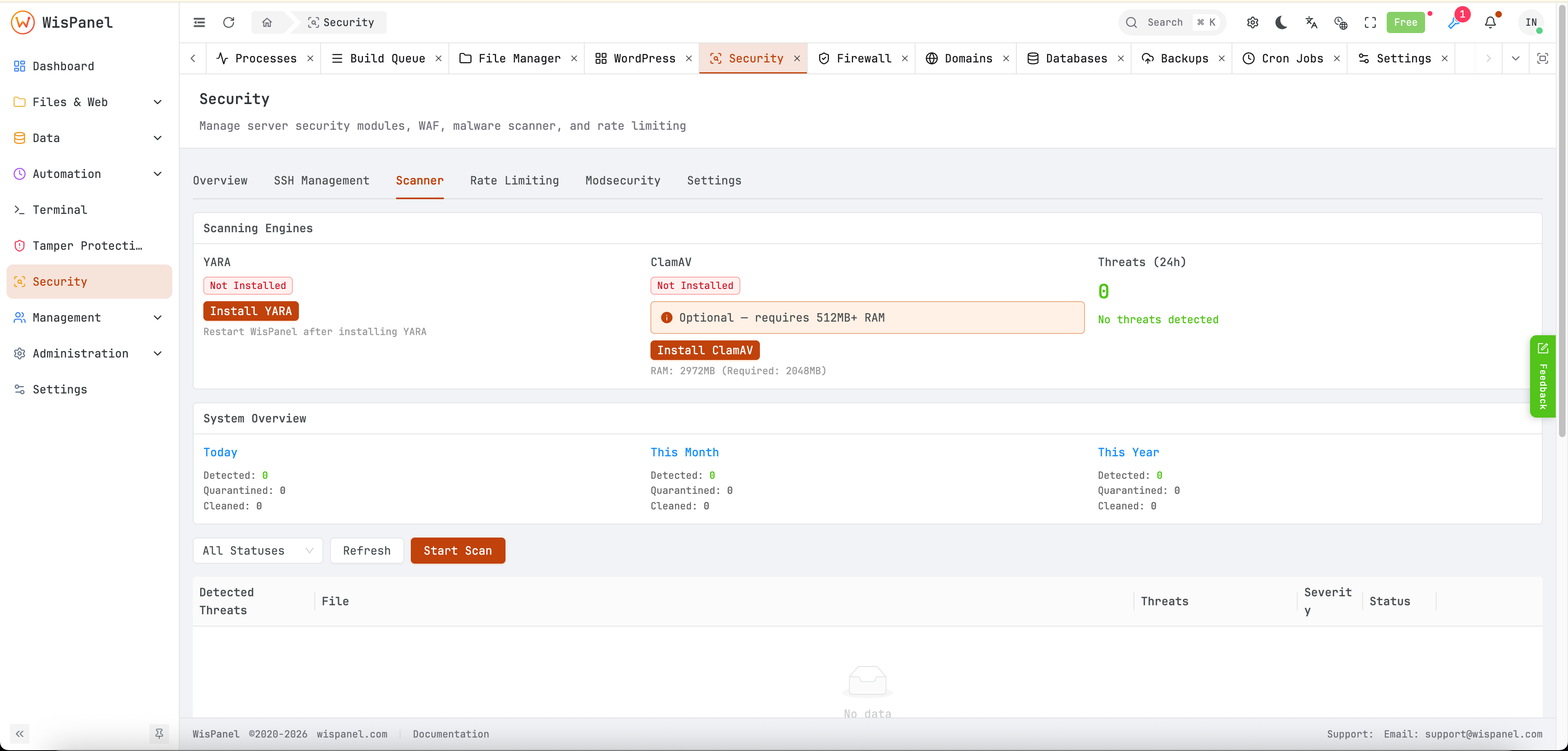Open the Rate Limiting sub-tab
Viewport: 1568px width, 751px height.
pos(514,180)
